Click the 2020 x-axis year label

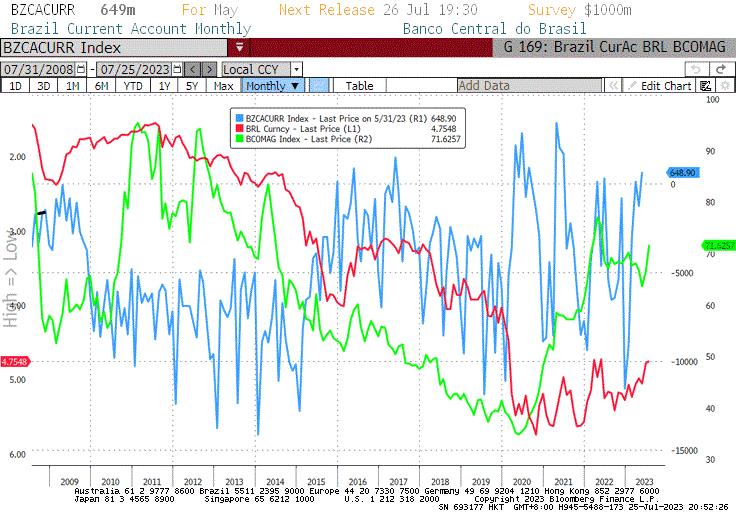pos(521,482)
